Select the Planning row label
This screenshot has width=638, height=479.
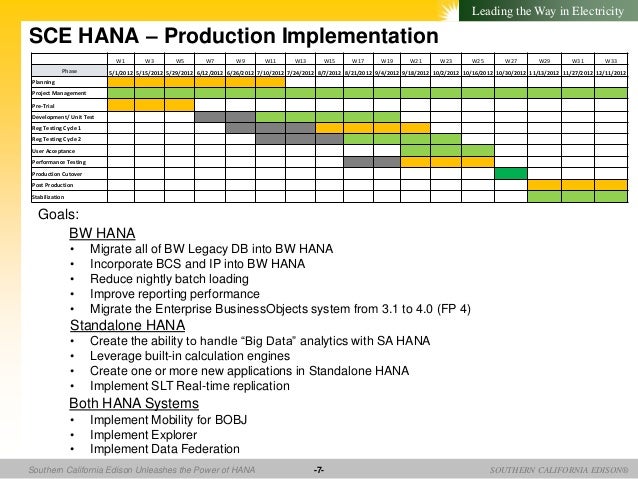(44, 82)
